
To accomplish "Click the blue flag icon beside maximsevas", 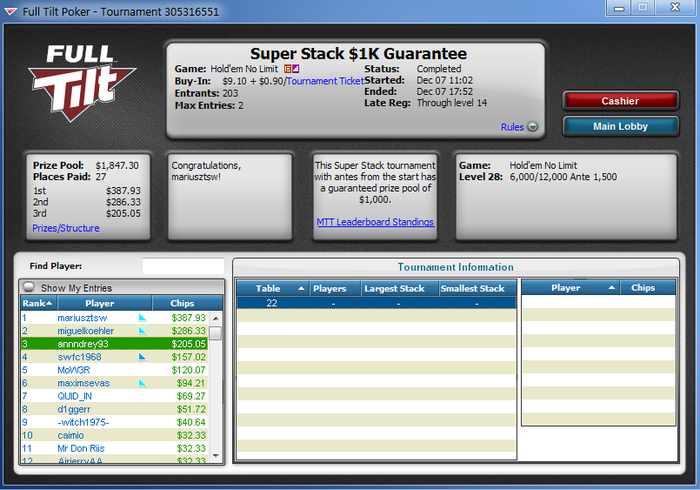I will click(142, 383).
